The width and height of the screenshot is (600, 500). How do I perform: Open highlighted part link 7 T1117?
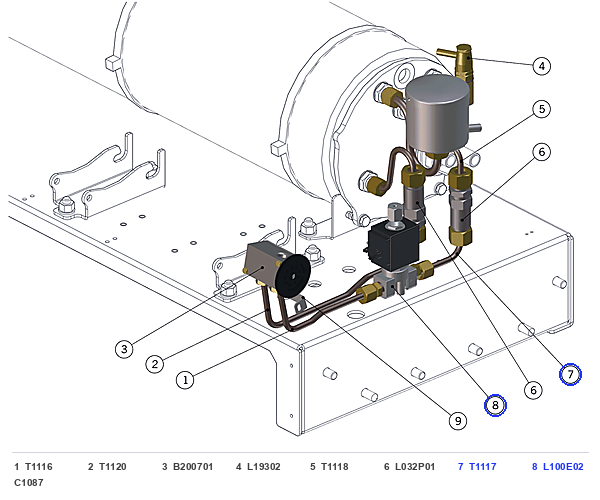click(477, 467)
